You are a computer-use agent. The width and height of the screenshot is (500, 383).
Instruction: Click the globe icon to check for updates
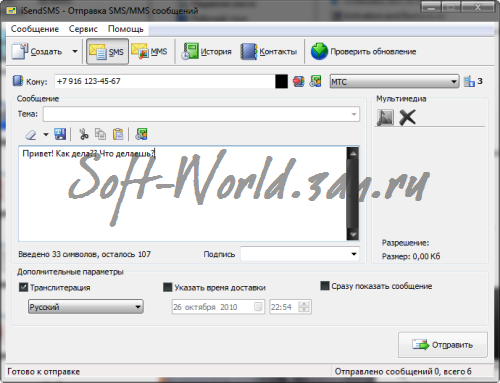click(319, 51)
